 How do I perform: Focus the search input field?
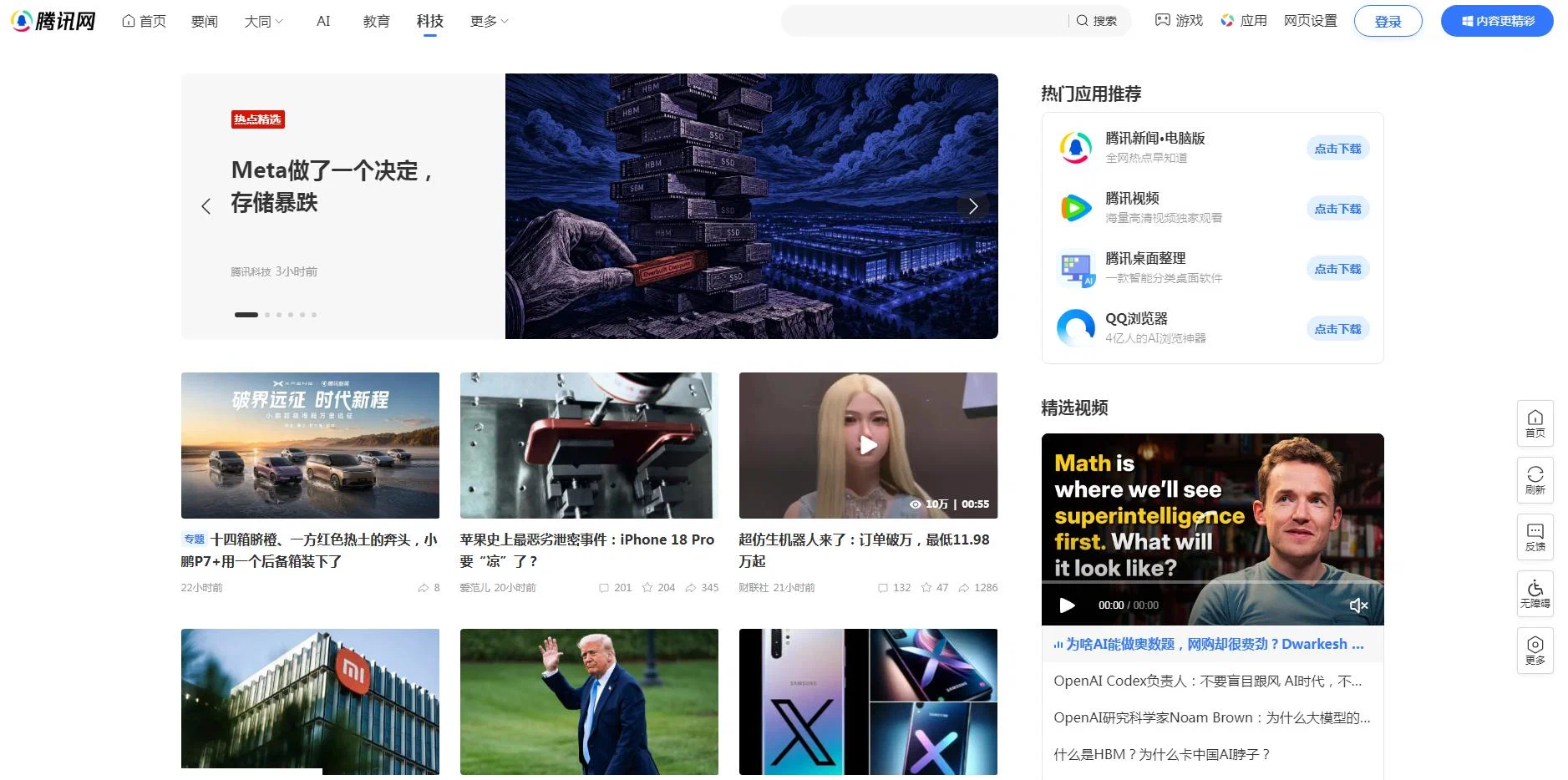(924, 21)
